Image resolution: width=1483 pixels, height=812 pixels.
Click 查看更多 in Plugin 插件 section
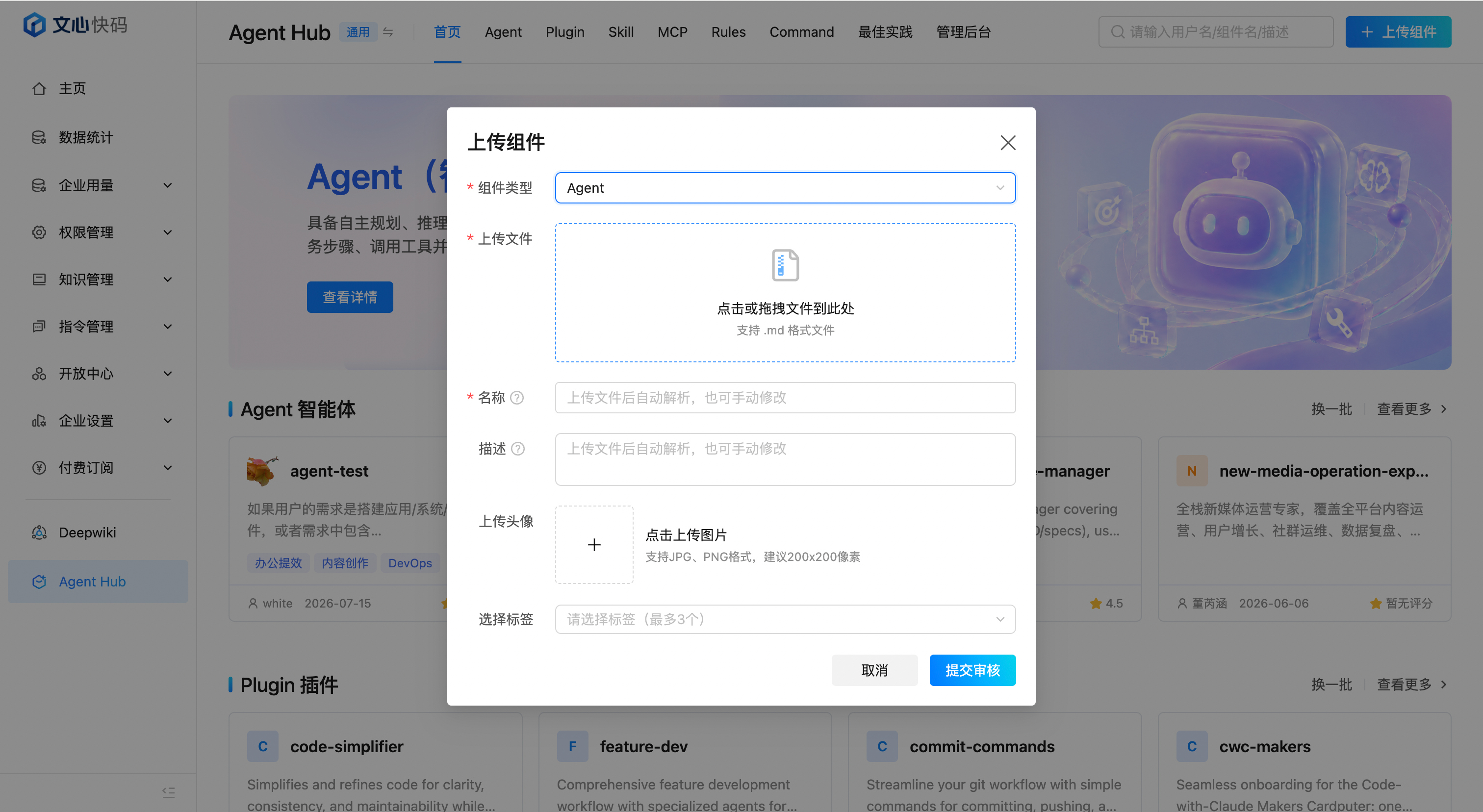pyautogui.click(x=1411, y=685)
